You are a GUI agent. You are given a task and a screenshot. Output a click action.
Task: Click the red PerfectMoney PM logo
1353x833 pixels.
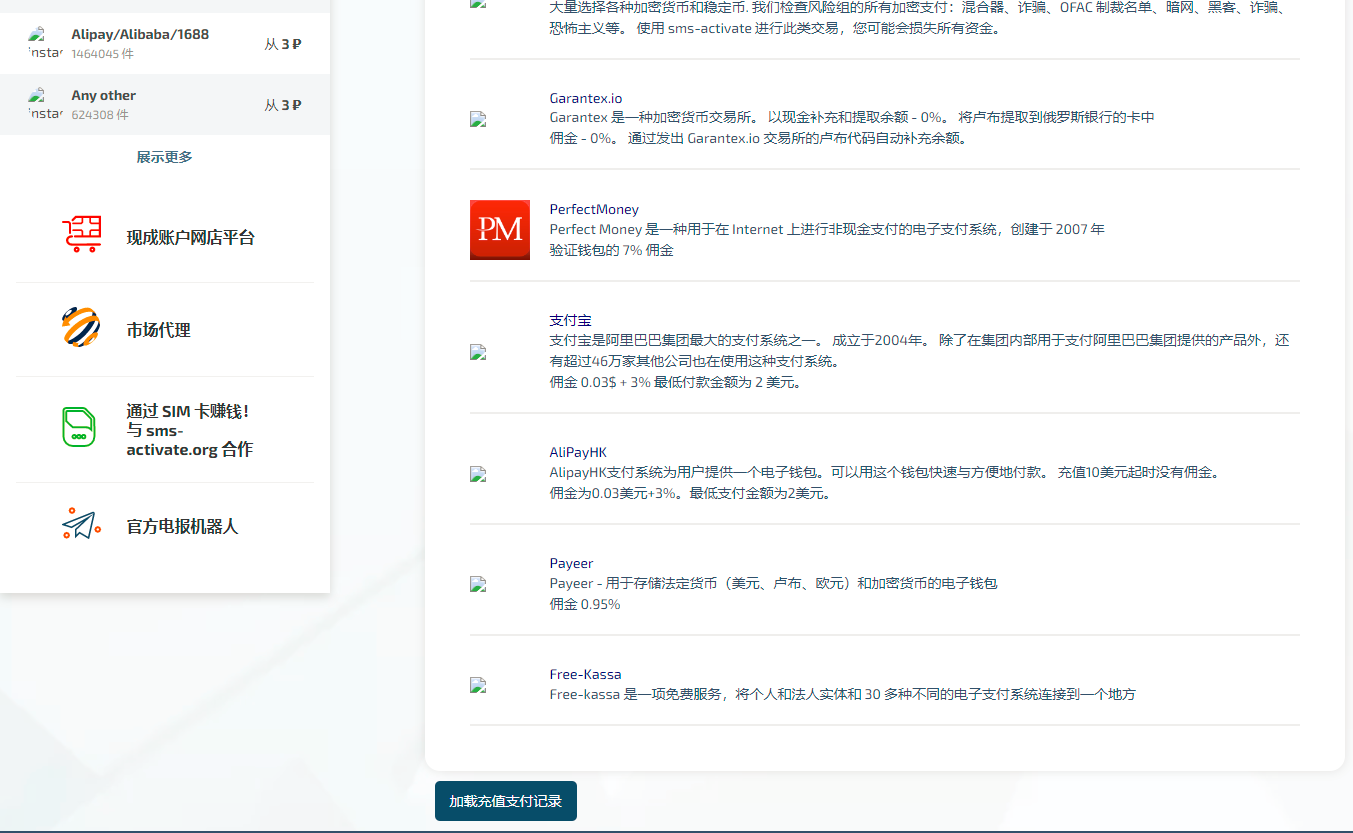click(499, 230)
